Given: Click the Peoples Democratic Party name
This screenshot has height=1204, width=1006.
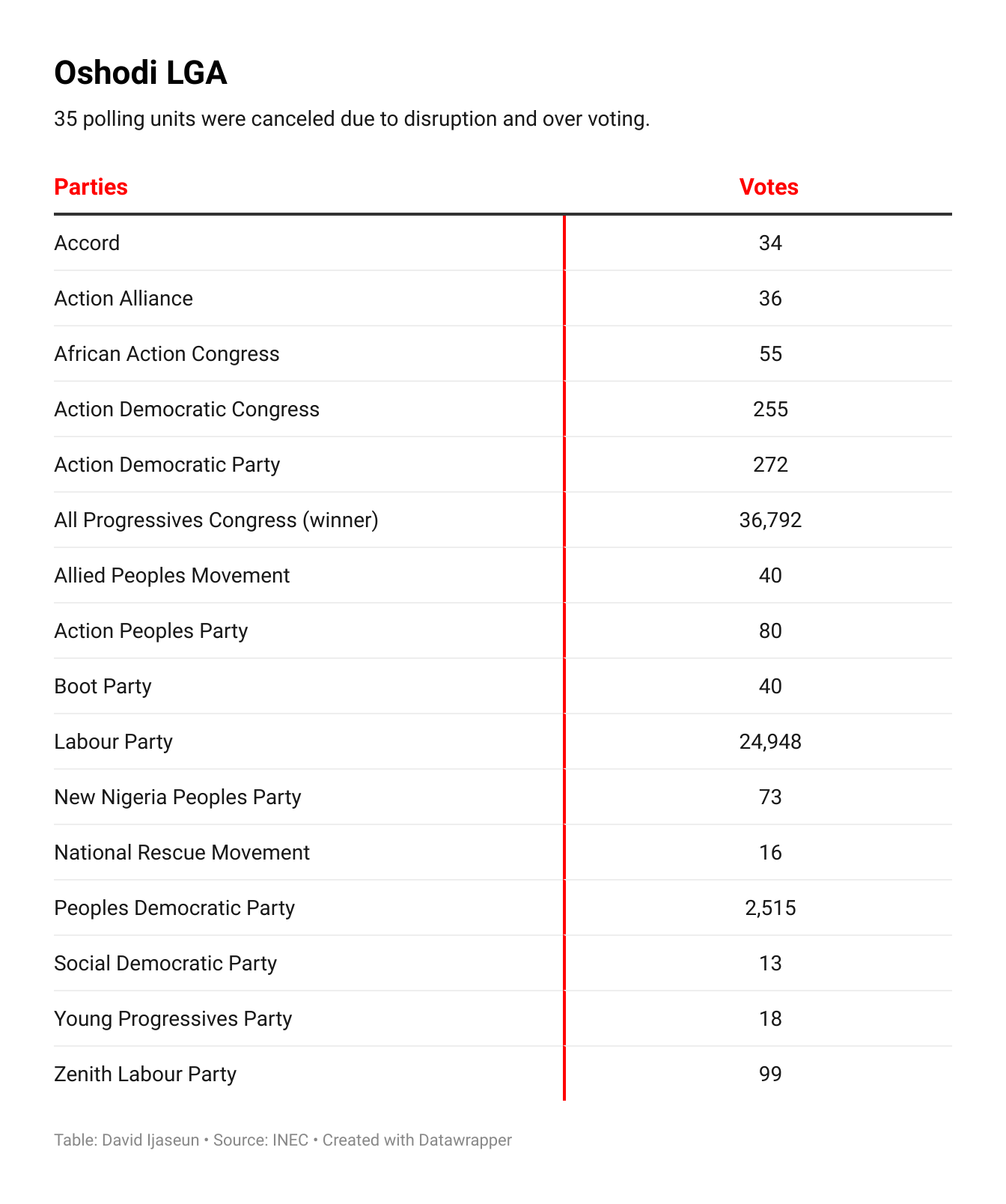Looking at the screenshot, I should [174, 907].
